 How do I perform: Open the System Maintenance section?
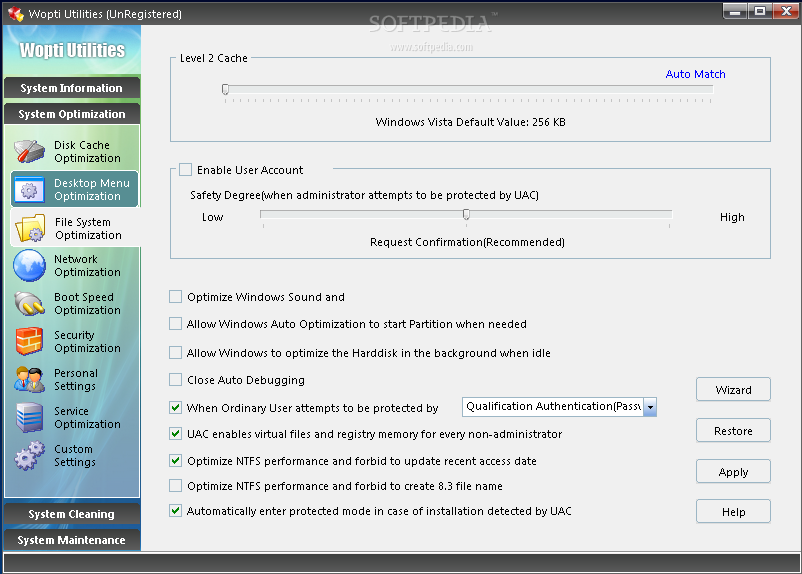(72, 540)
